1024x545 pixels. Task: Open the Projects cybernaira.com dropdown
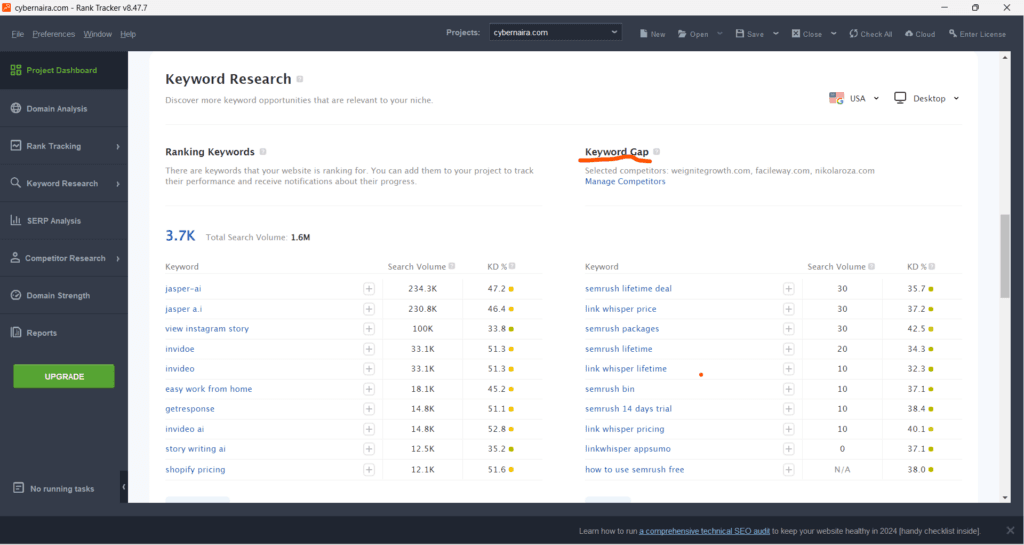click(555, 33)
